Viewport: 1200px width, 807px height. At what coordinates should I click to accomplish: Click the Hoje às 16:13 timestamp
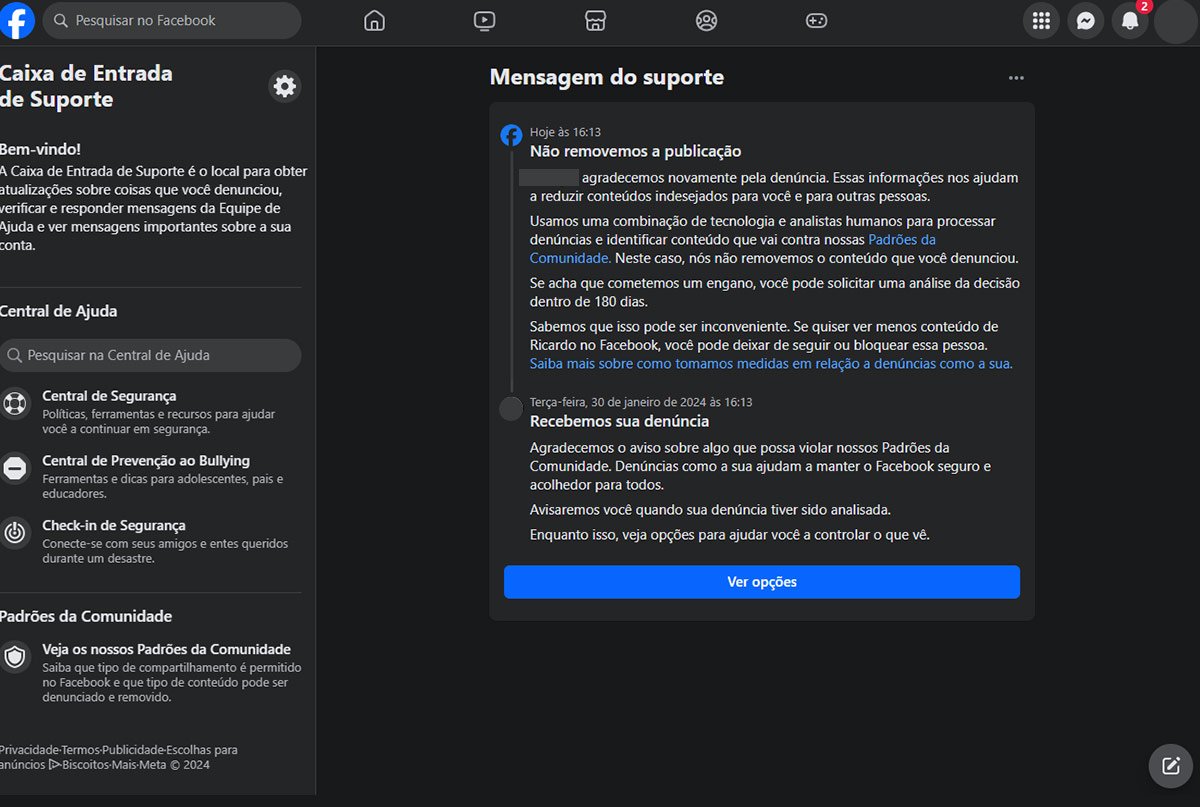[565, 132]
